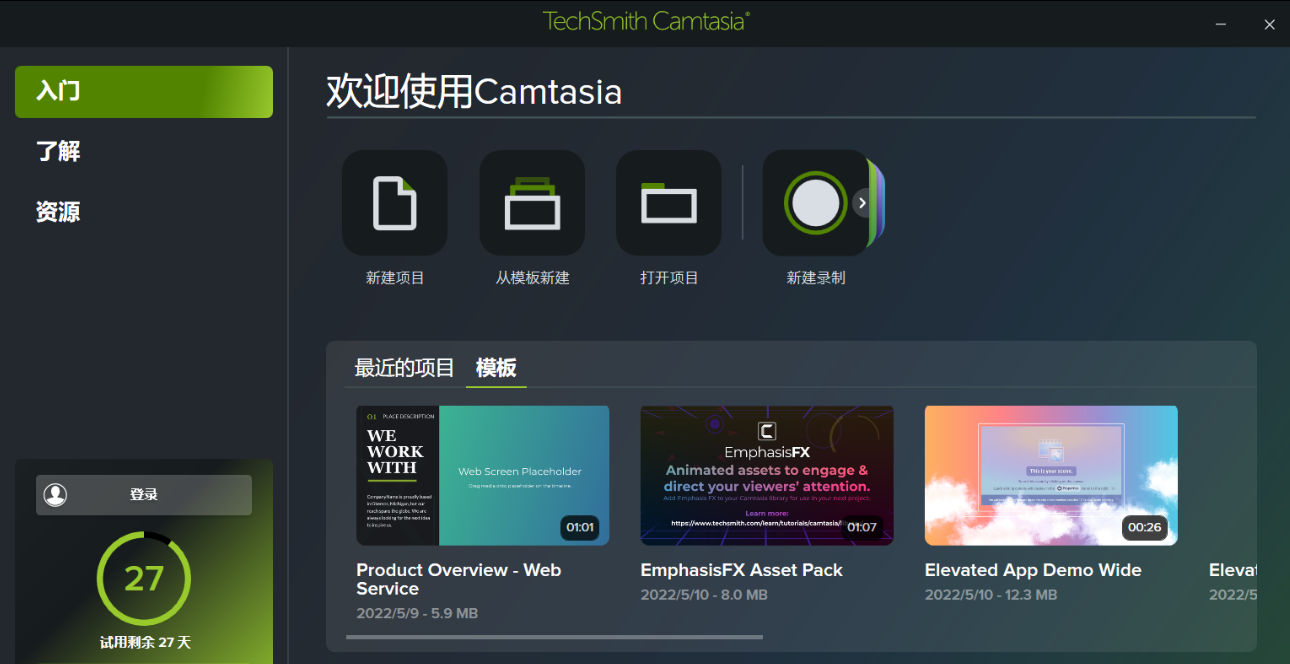The image size is (1290, 664).
Task: Click the 新建项目 label text
Action: pos(395,278)
